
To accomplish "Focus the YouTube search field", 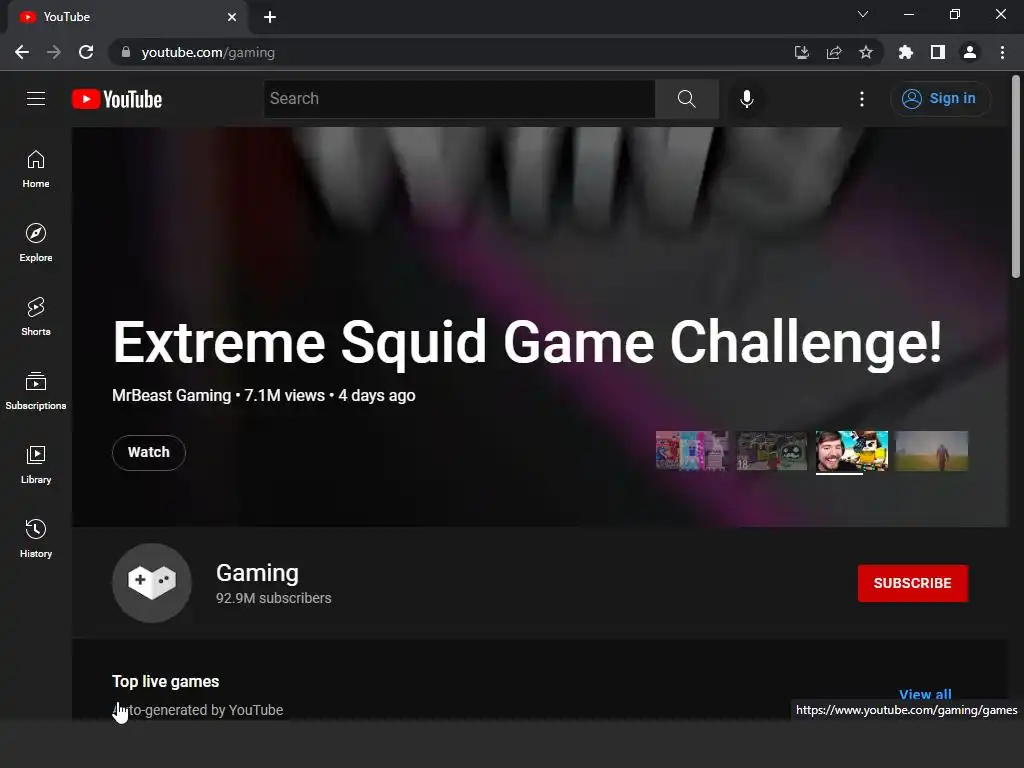I will (459, 99).
